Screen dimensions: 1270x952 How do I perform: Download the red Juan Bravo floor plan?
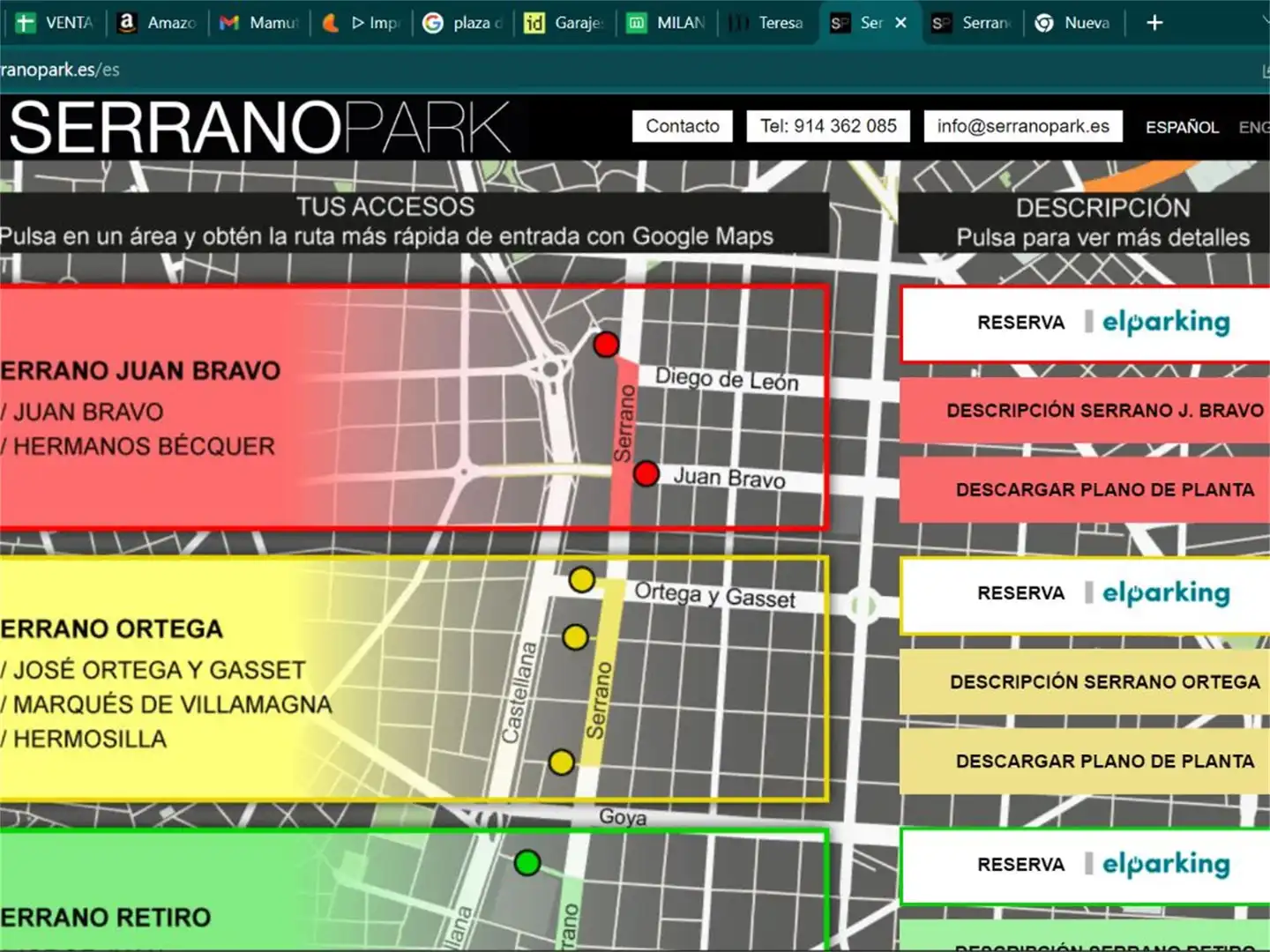[x=1085, y=489]
